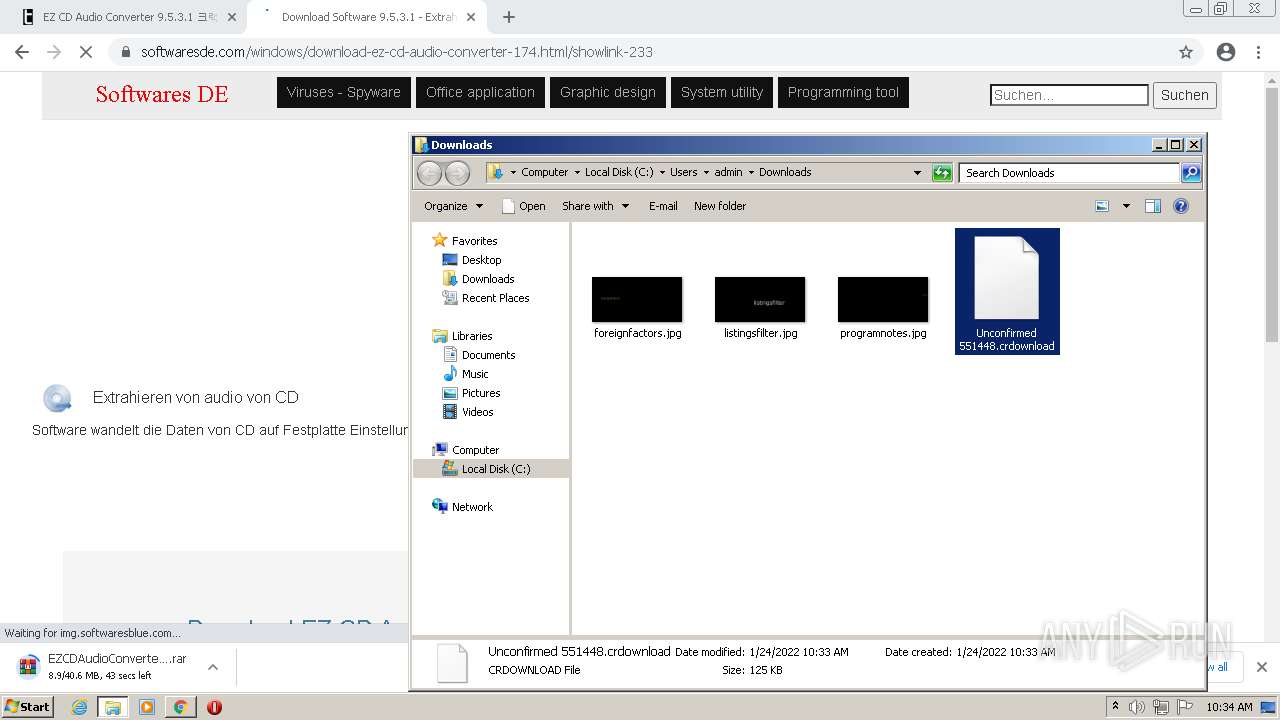1280x720 pixels.
Task: Launch Internet Explorer from taskbar
Action: point(79,707)
